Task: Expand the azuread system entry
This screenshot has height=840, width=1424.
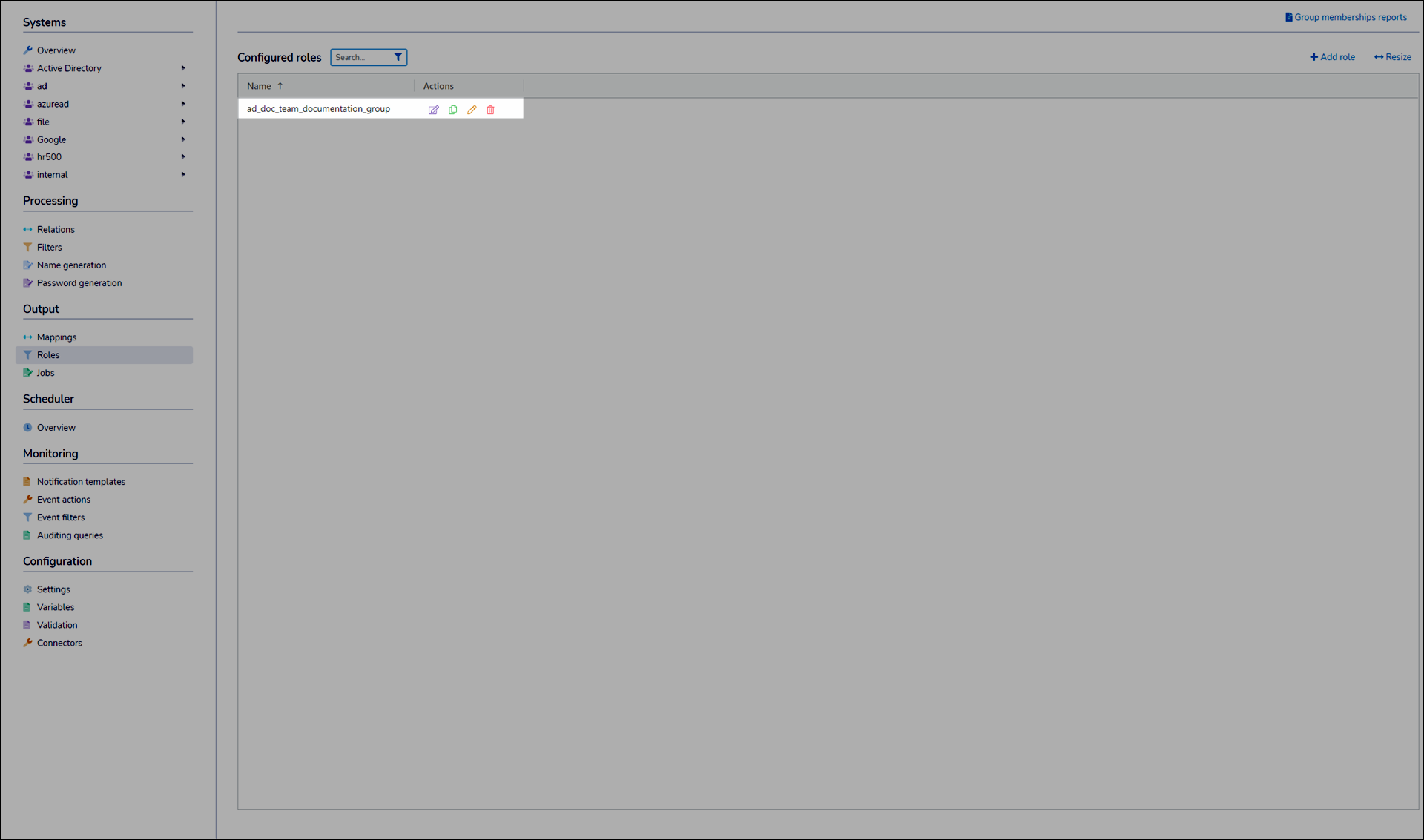Action: coord(183,104)
